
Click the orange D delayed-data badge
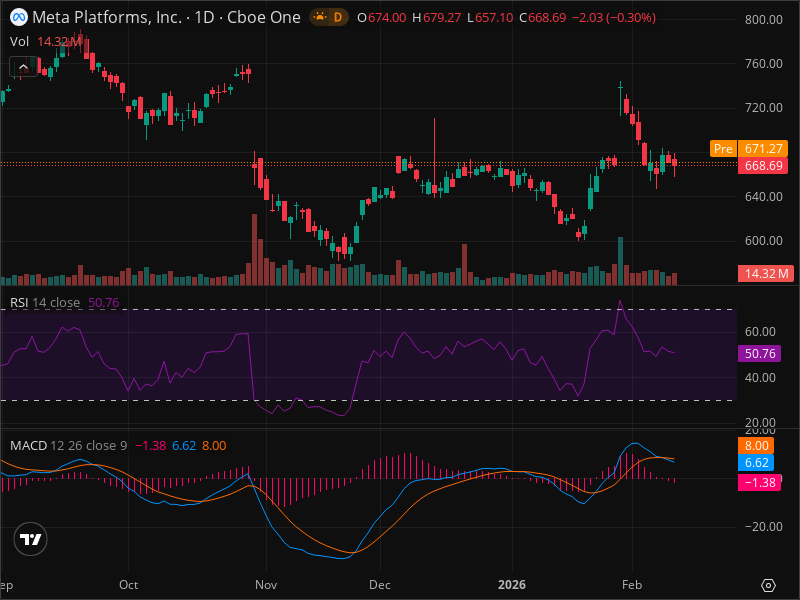coord(338,17)
